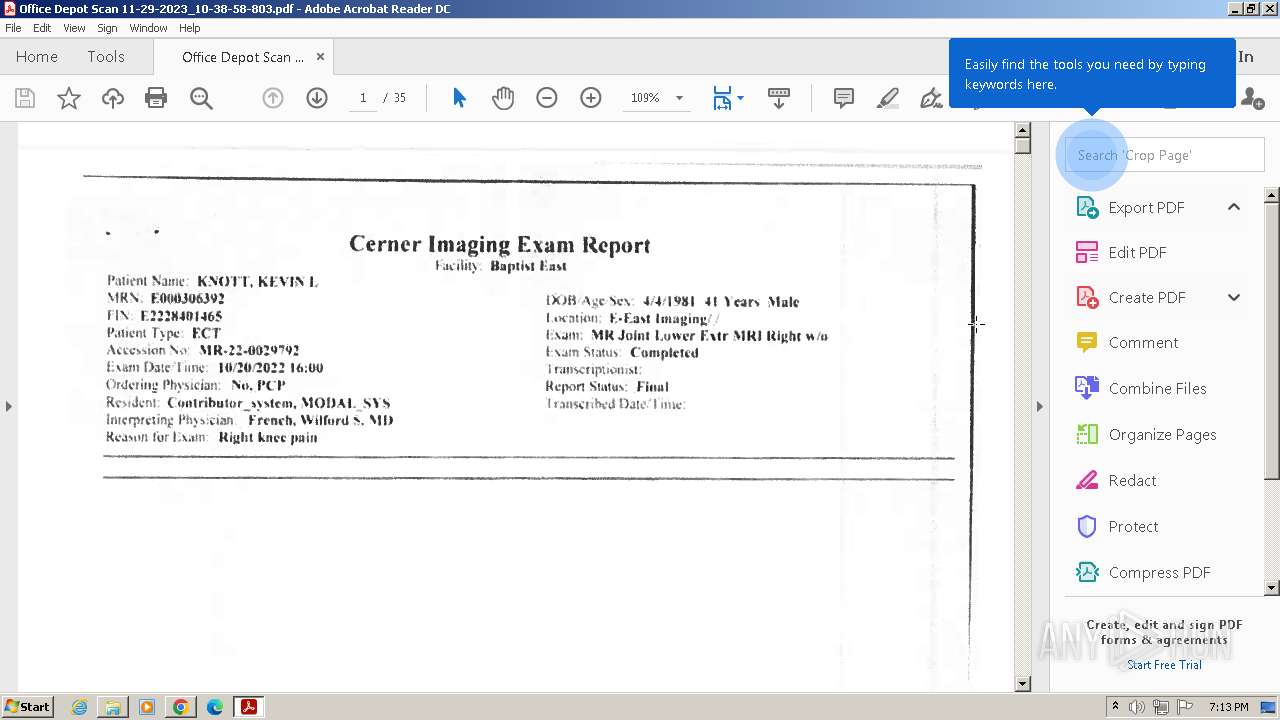Expand the Create PDF section chevron
The width and height of the screenshot is (1280, 720).
pyautogui.click(x=1234, y=297)
